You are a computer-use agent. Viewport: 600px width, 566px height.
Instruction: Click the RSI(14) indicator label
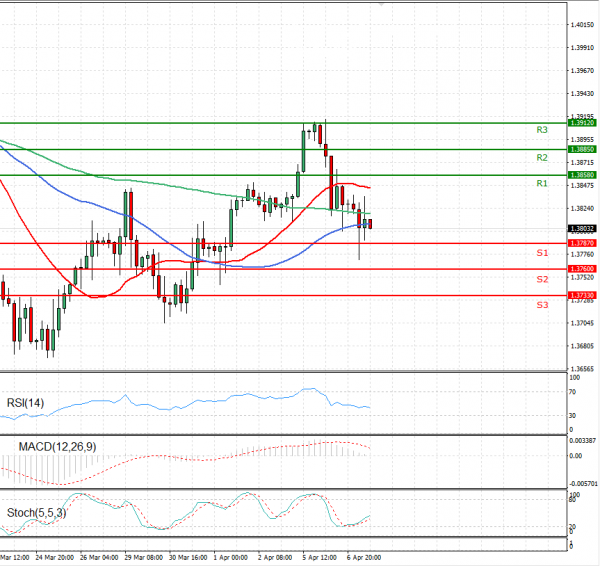point(25,403)
